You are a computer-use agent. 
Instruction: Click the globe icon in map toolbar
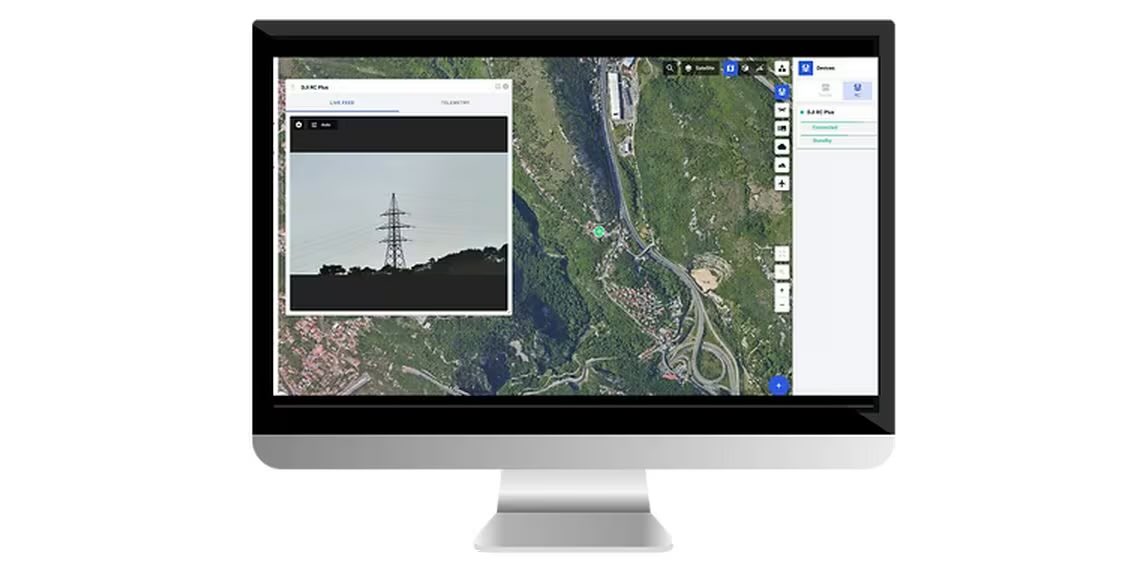[x=745, y=68]
